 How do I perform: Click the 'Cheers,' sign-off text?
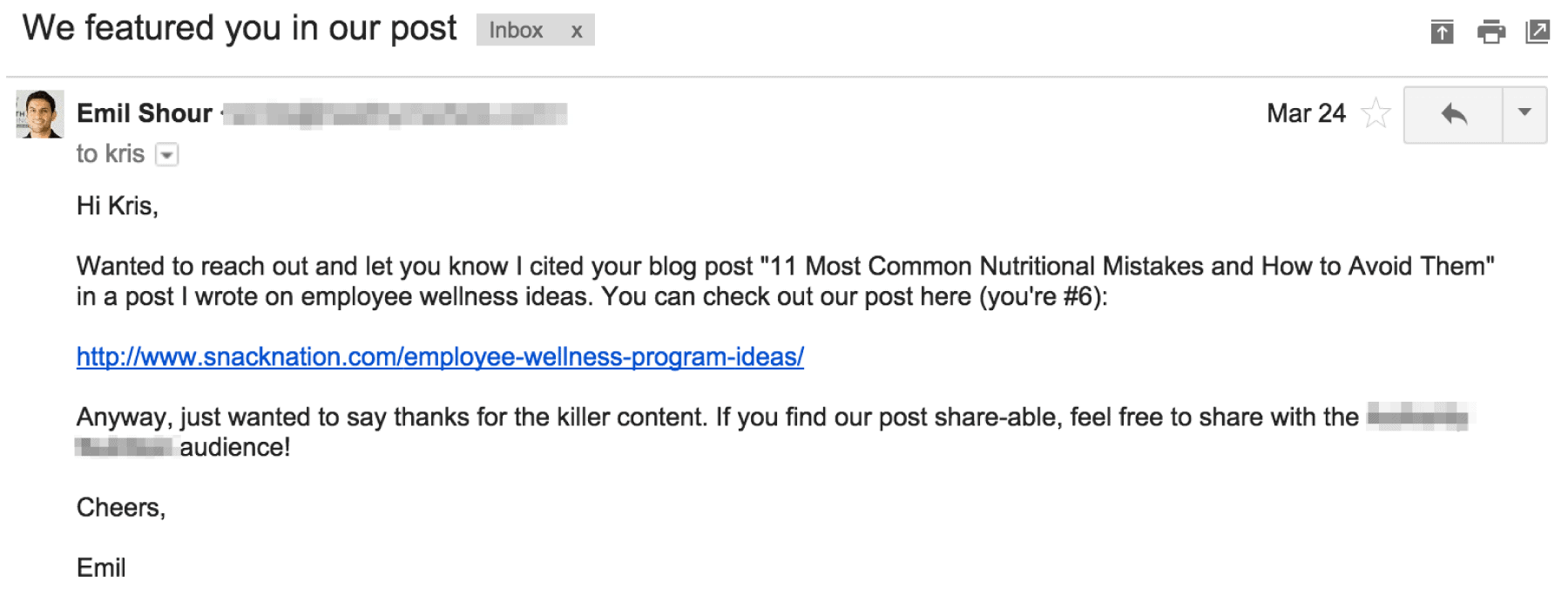[x=121, y=507]
